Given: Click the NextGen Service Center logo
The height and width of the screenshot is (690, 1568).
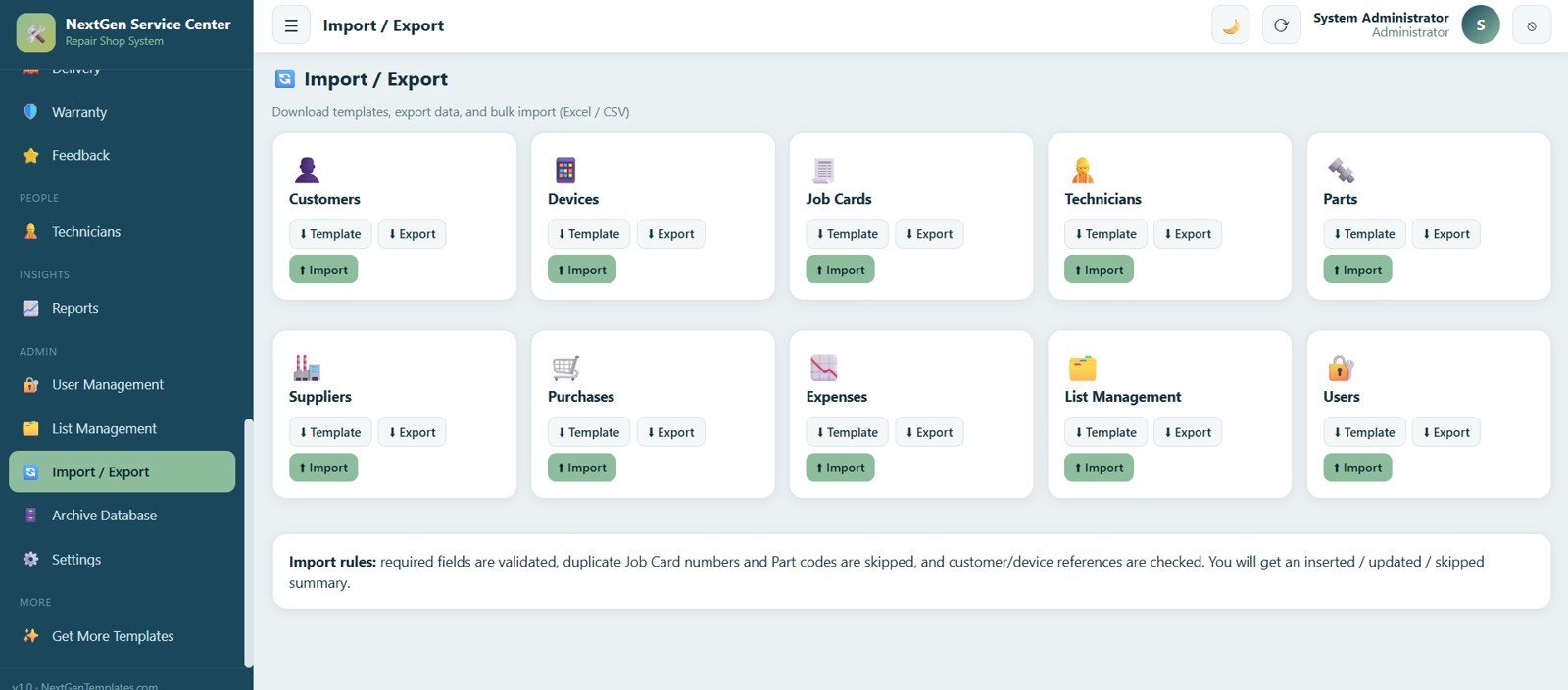Looking at the screenshot, I should point(36,32).
